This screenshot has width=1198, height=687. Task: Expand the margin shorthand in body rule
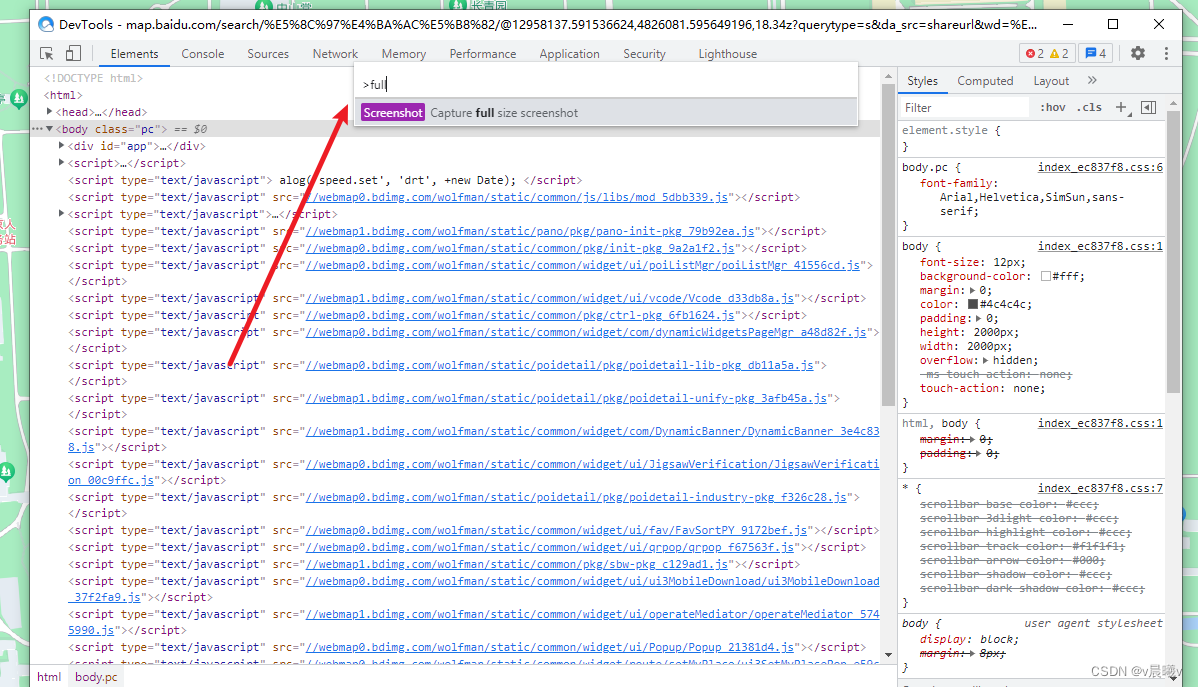(x=973, y=290)
